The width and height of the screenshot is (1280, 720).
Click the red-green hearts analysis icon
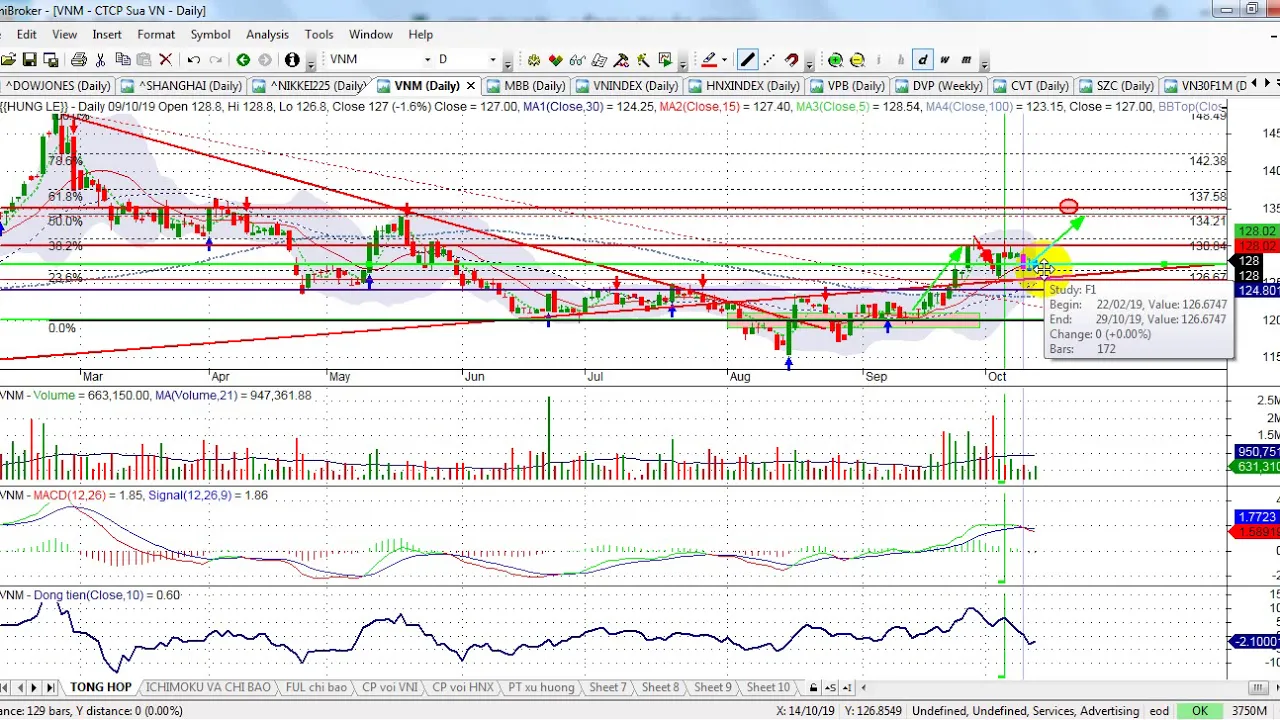(556, 60)
